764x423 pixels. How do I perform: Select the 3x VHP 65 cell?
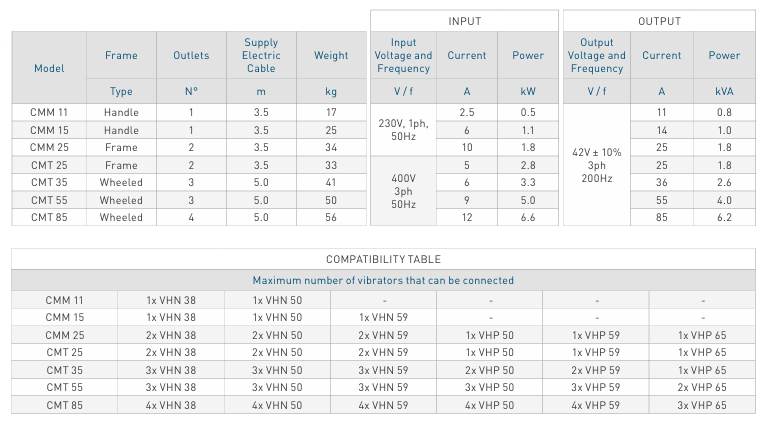[x=703, y=404]
